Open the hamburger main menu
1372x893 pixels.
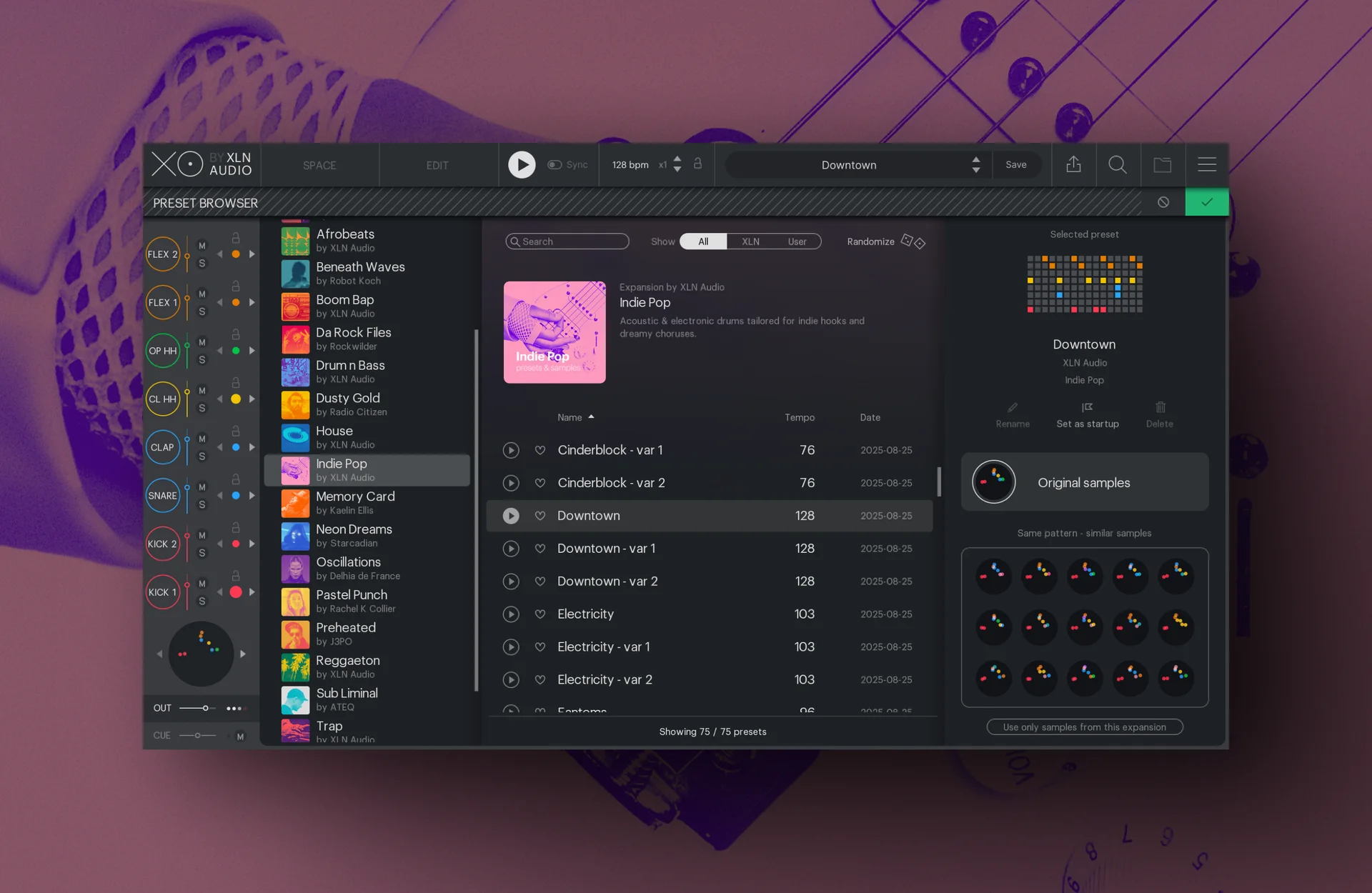tap(1207, 164)
